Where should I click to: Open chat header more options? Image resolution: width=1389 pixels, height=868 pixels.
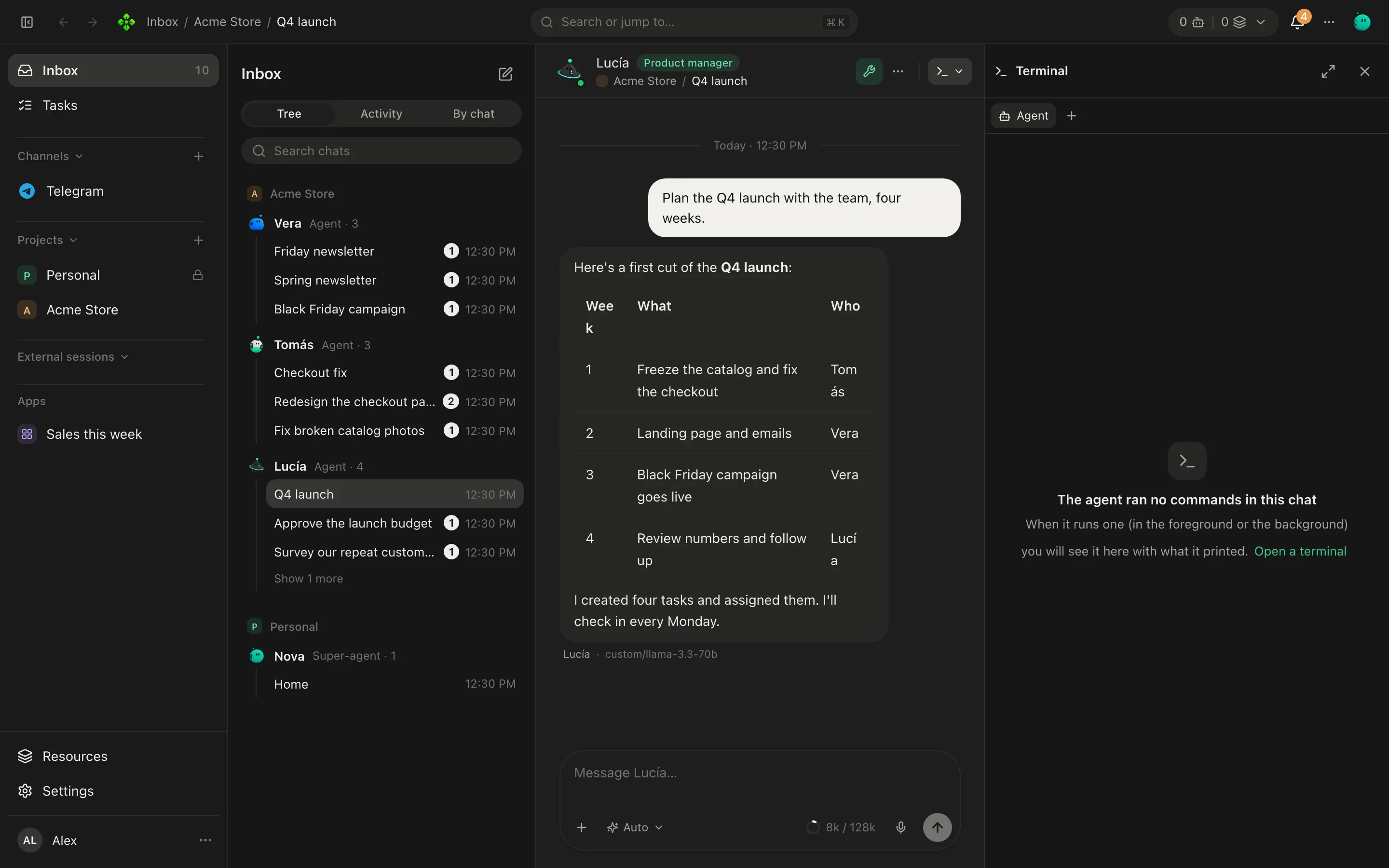[x=898, y=71]
